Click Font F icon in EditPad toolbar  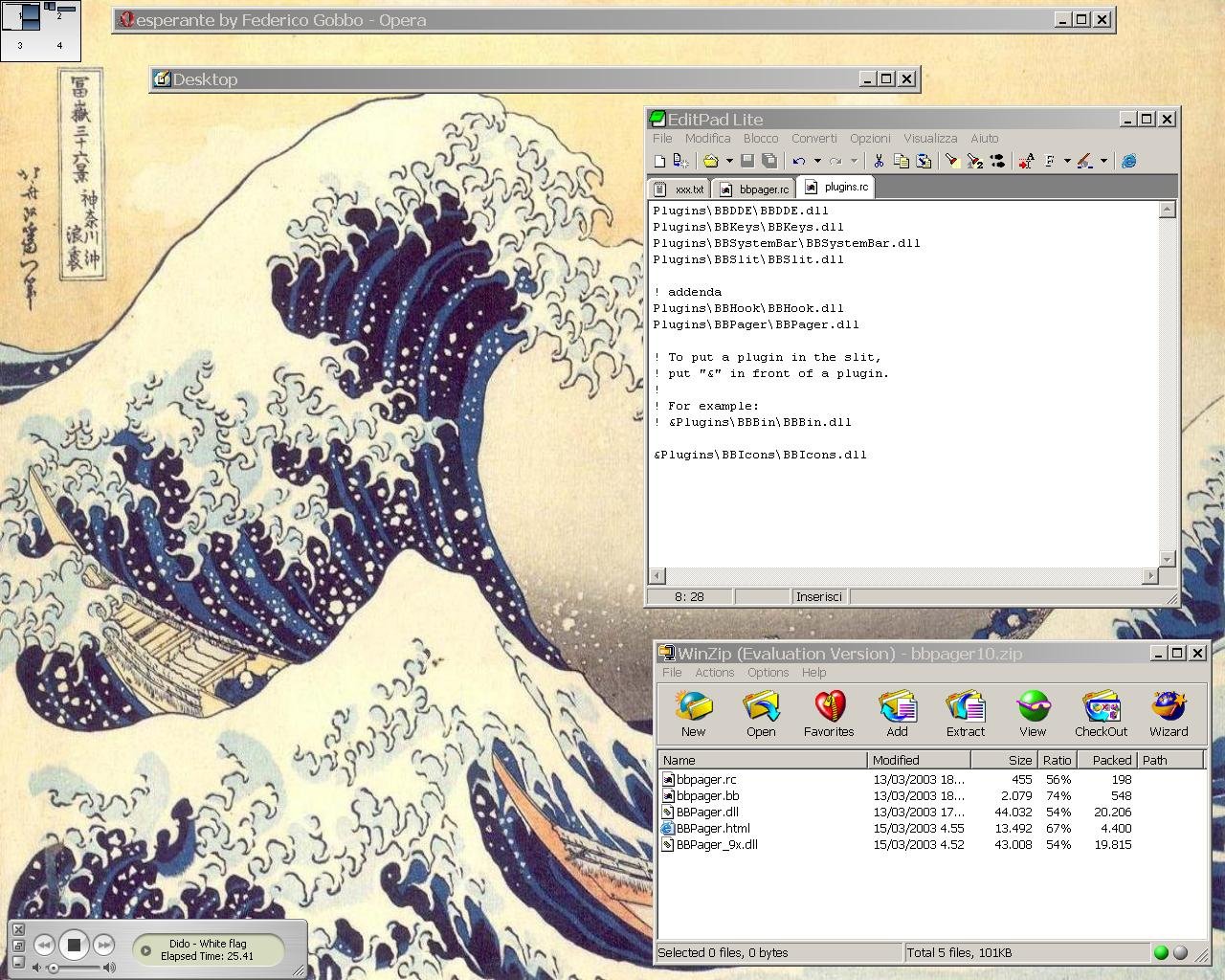click(1050, 162)
